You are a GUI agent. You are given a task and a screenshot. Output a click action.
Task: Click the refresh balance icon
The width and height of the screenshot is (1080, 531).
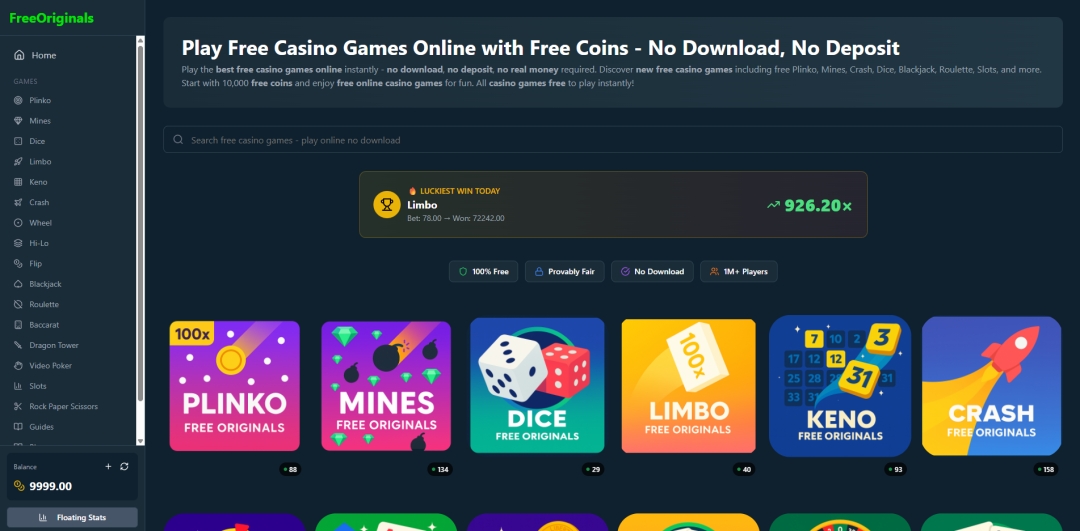124,466
